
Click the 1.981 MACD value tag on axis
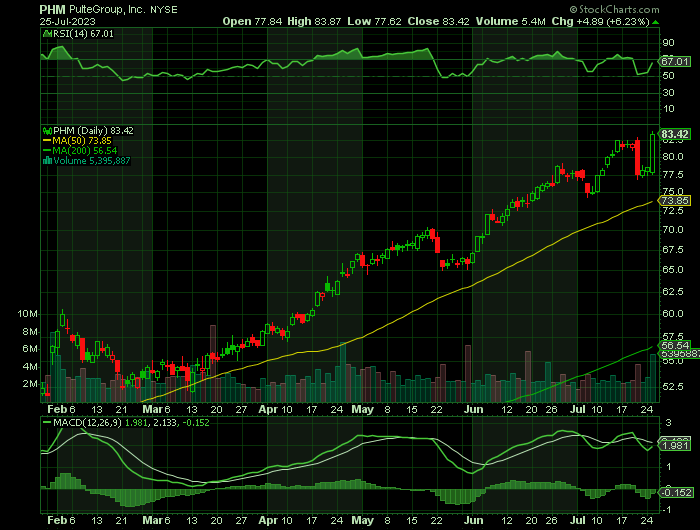click(676, 446)
